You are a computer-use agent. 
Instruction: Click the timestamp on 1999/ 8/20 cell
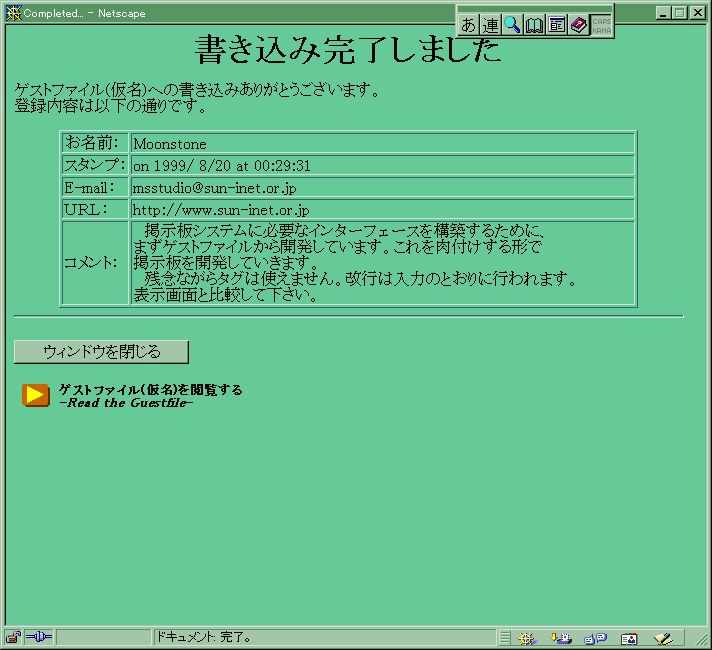[382, 165]
